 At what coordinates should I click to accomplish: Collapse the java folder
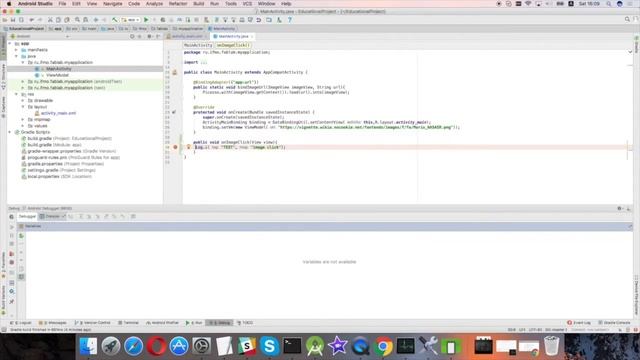coord(16,56)
